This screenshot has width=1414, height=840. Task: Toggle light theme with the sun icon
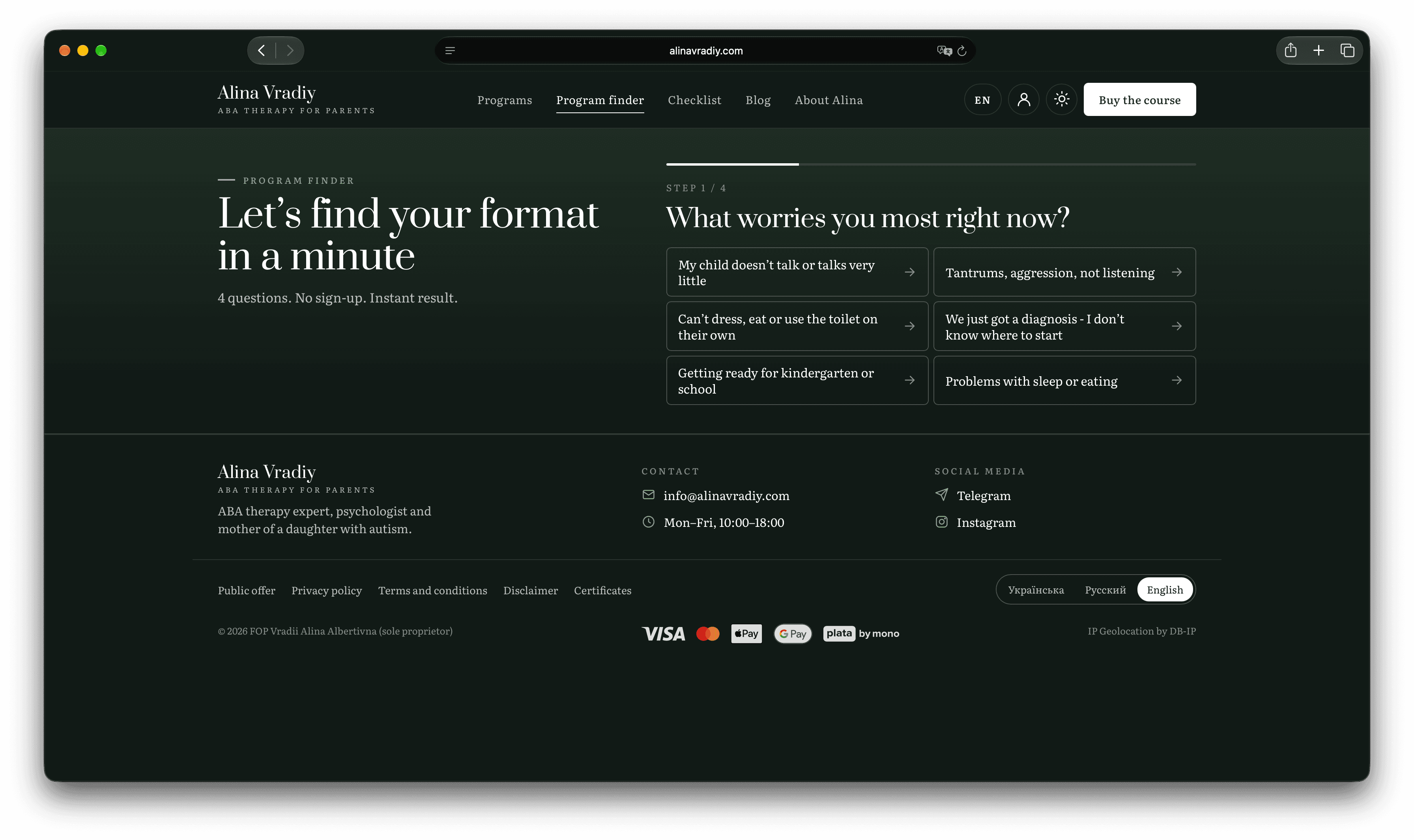pyautogui.click(x=1061, y=100)
